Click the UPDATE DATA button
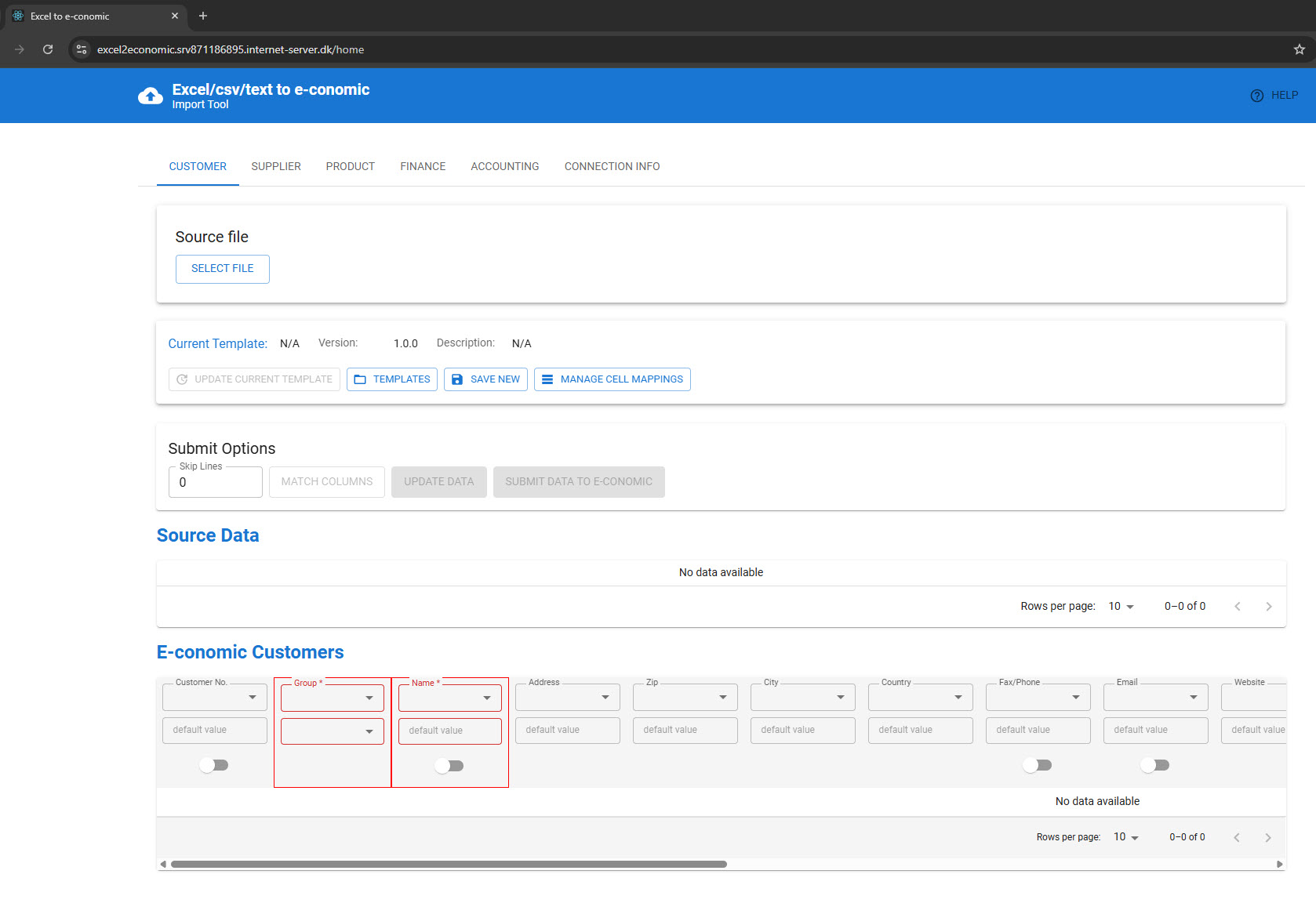1316x914 pixels. (x=439, y=482)
